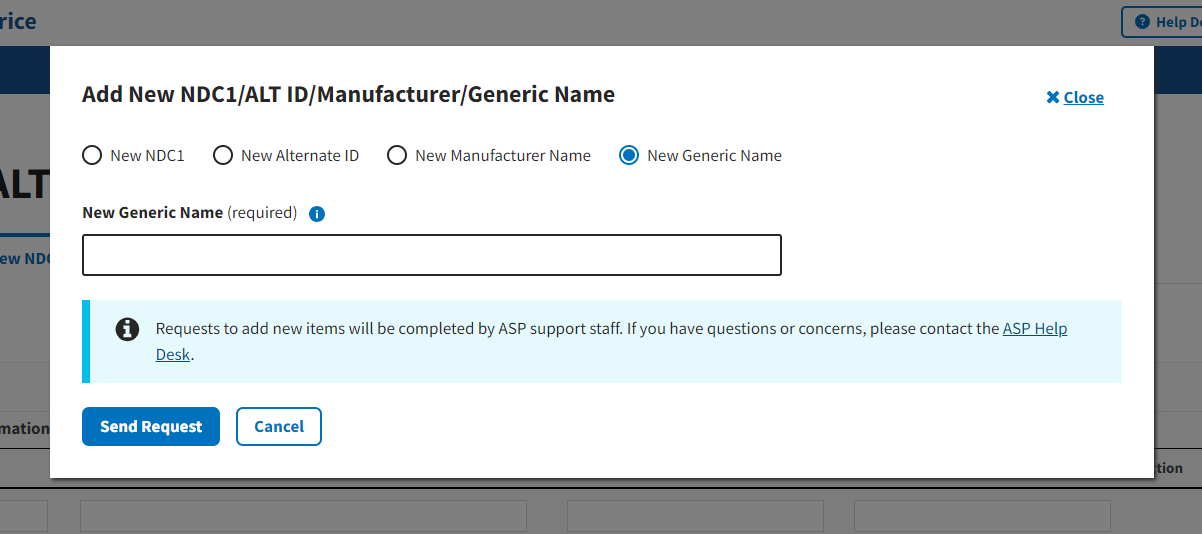The height and width of the screenshot is (534, 1202).
Task: Select the New NDC1 radio button
Action: click(x=92, y=155)
